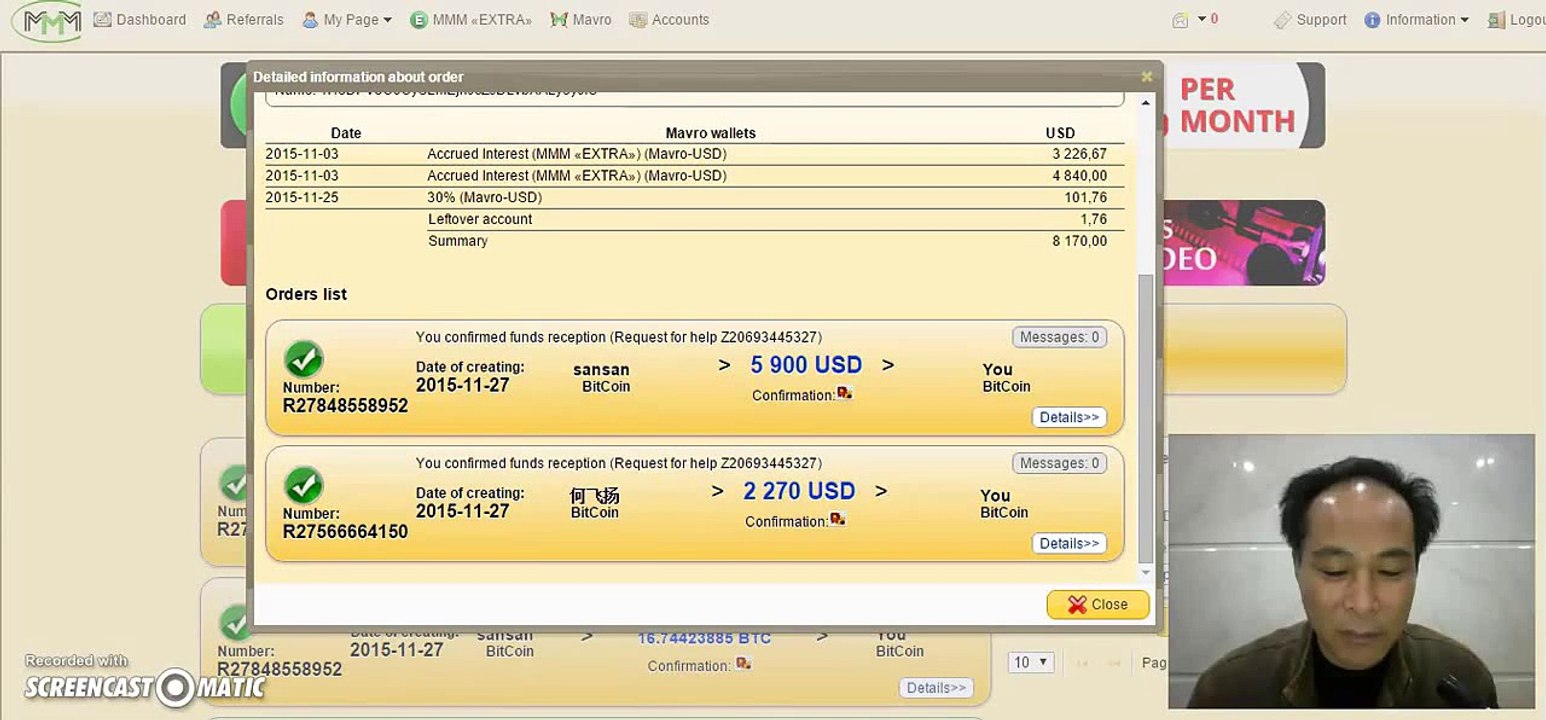Click the sansan sender name in dialog
This screenshot has height=720, width=1546.
click(x=601, y=370)
